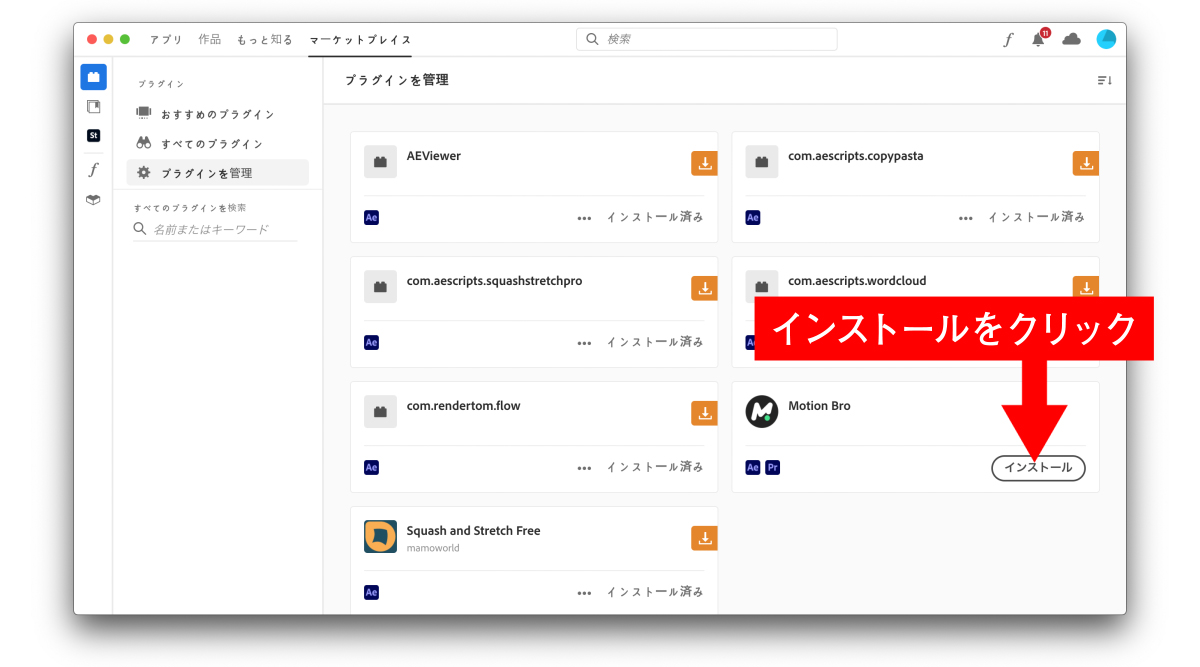Click the com.rendertom.flow plugin title

point(463,406)
